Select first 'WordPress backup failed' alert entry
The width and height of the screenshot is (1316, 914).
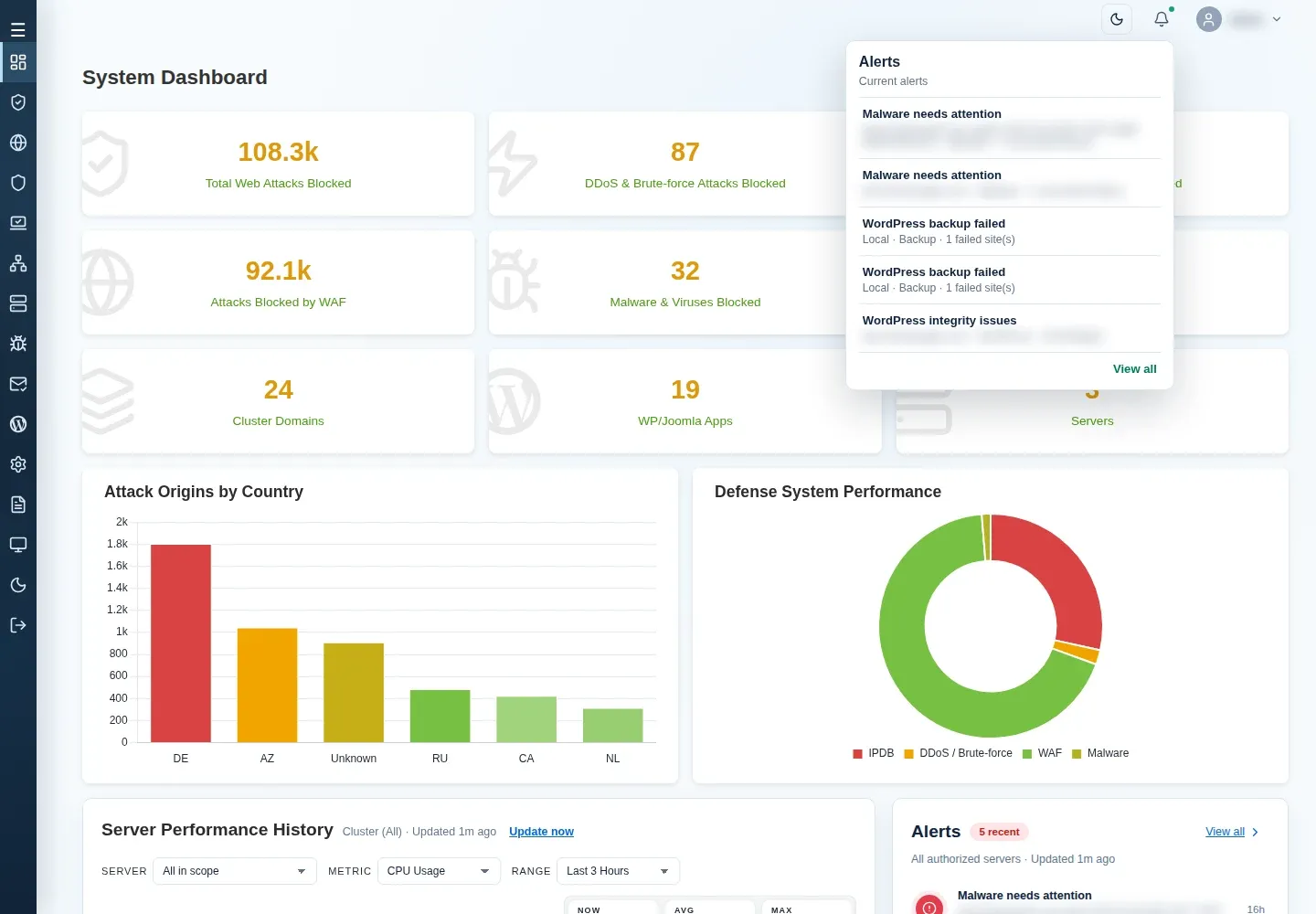[1010, 231]
